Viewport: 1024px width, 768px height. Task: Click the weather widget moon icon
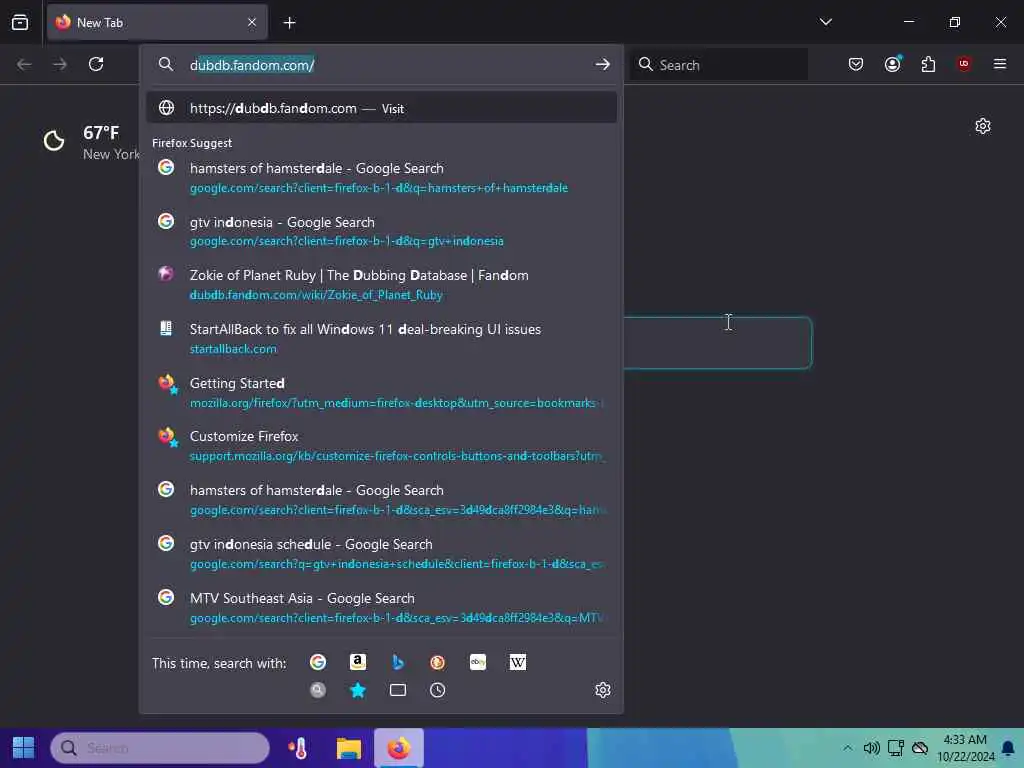pos(54,140)
